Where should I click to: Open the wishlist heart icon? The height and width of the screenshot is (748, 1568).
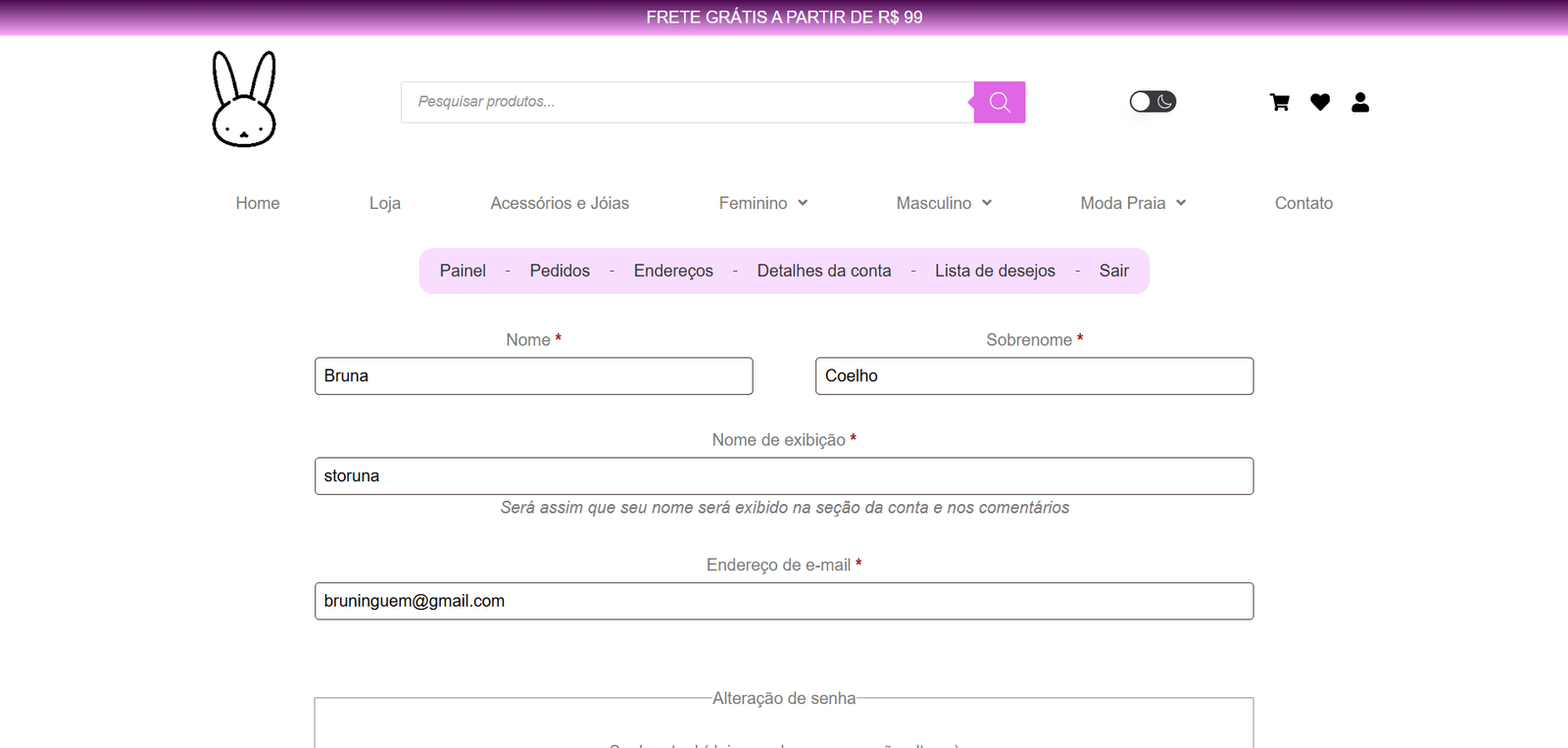pos(1320,102)
